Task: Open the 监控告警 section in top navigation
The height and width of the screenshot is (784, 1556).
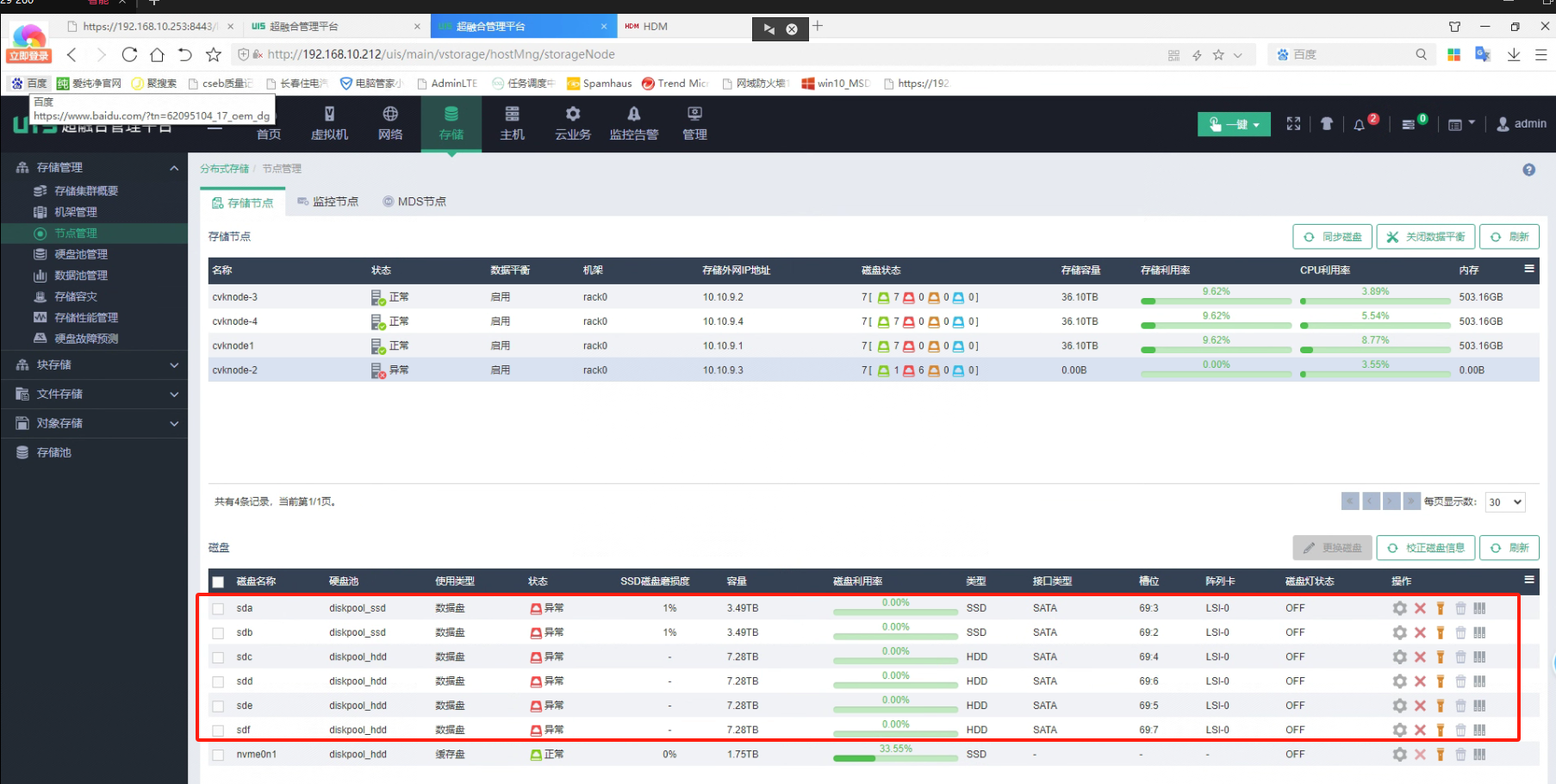Action: pos(633,124)
